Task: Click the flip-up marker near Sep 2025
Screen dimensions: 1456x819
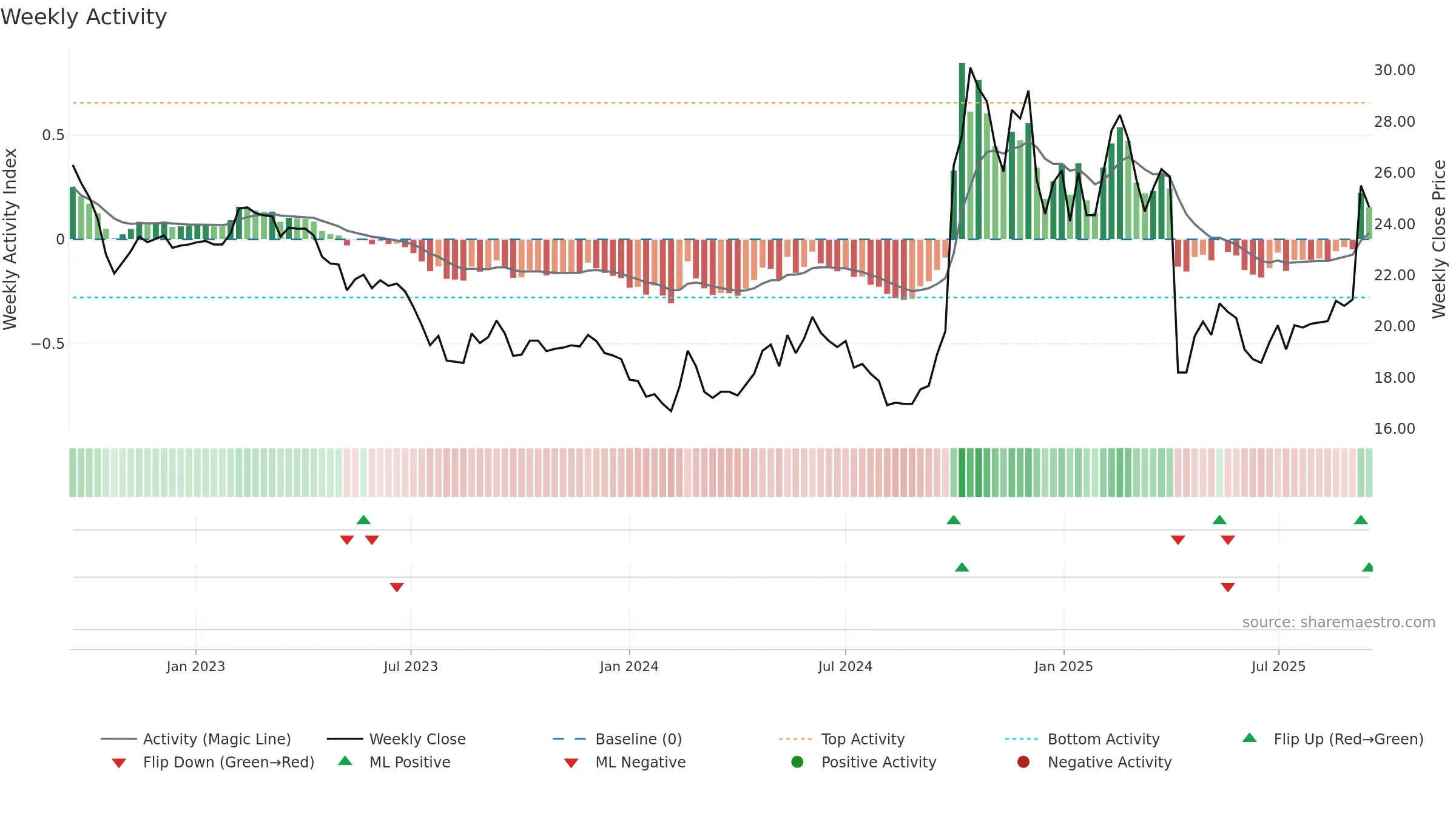Action: [x=1361, y=520]
